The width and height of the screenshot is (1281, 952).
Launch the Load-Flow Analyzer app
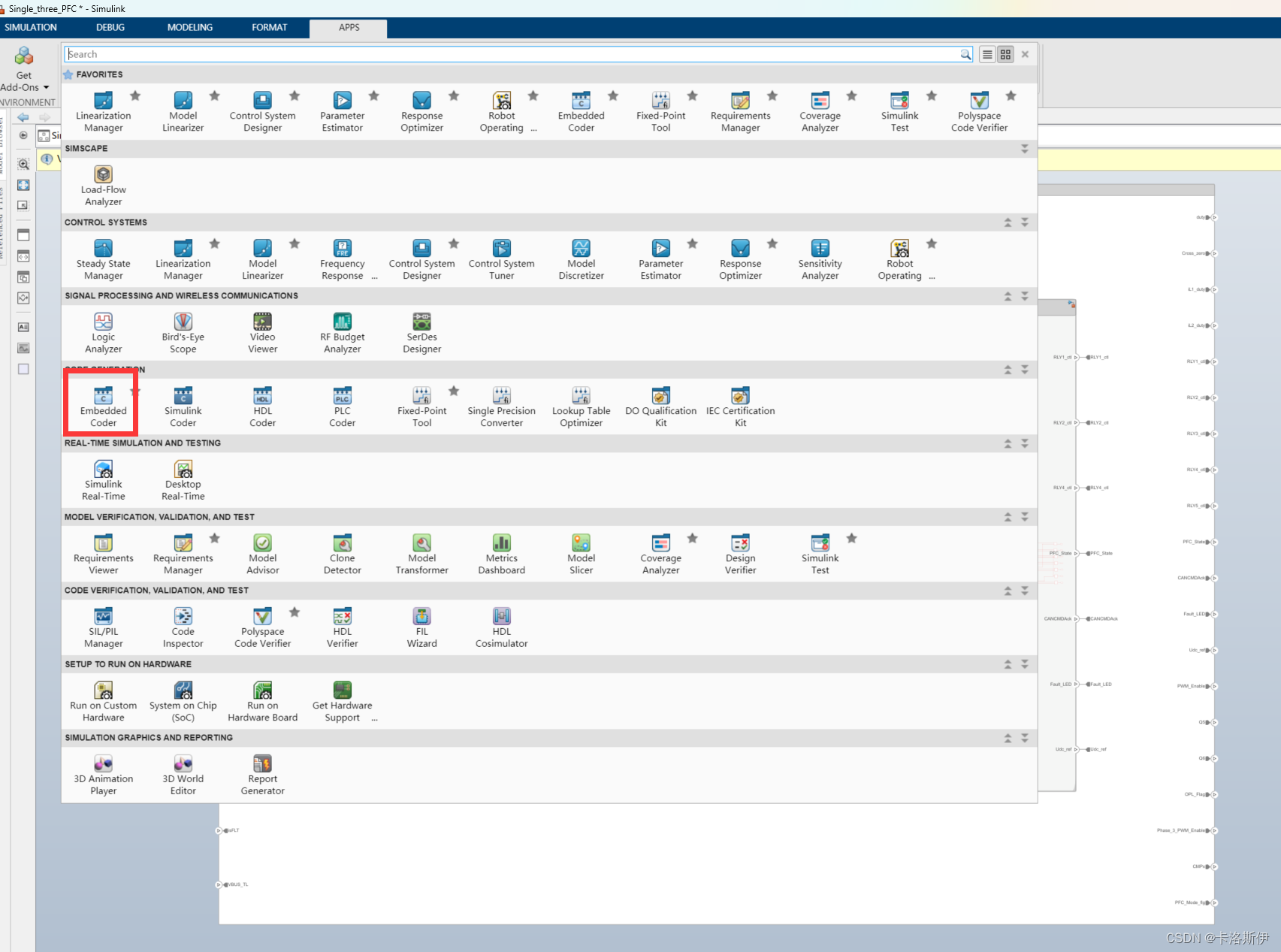tap(103, 186)
